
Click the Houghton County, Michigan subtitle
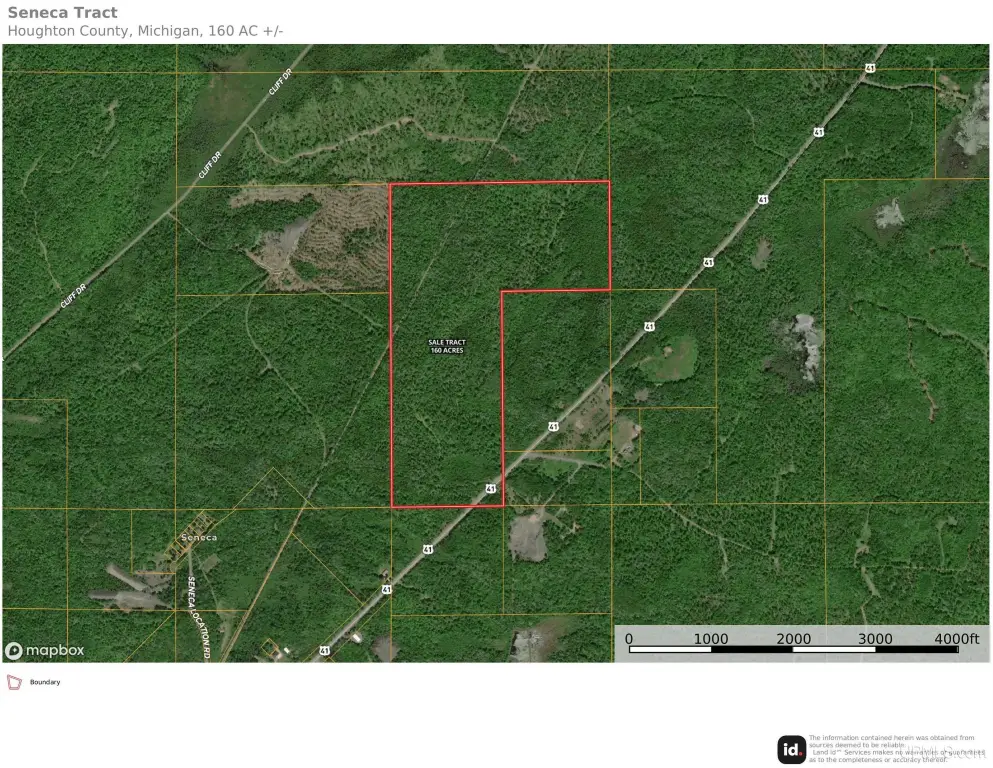[x=145, y=31]
